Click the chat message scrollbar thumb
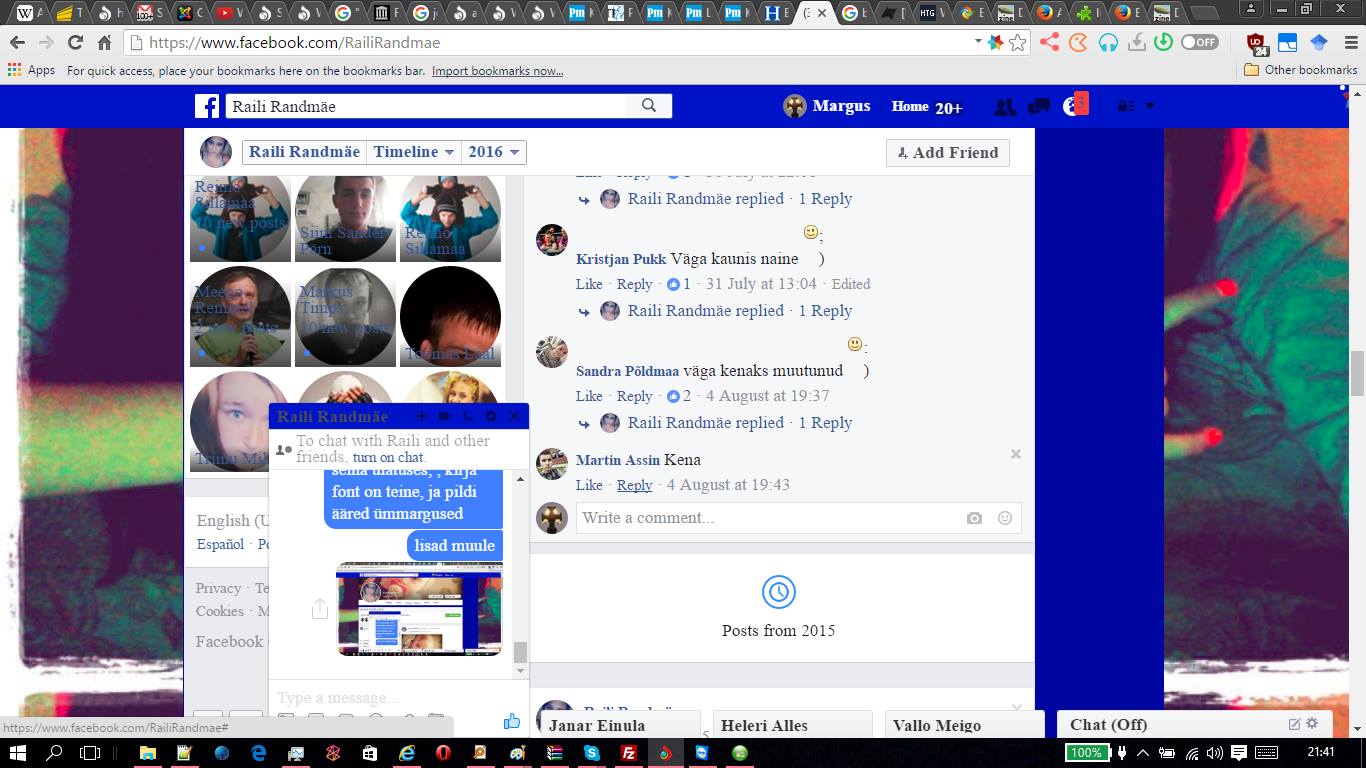This screenshot has height=768, width=1366. (520, 652)
